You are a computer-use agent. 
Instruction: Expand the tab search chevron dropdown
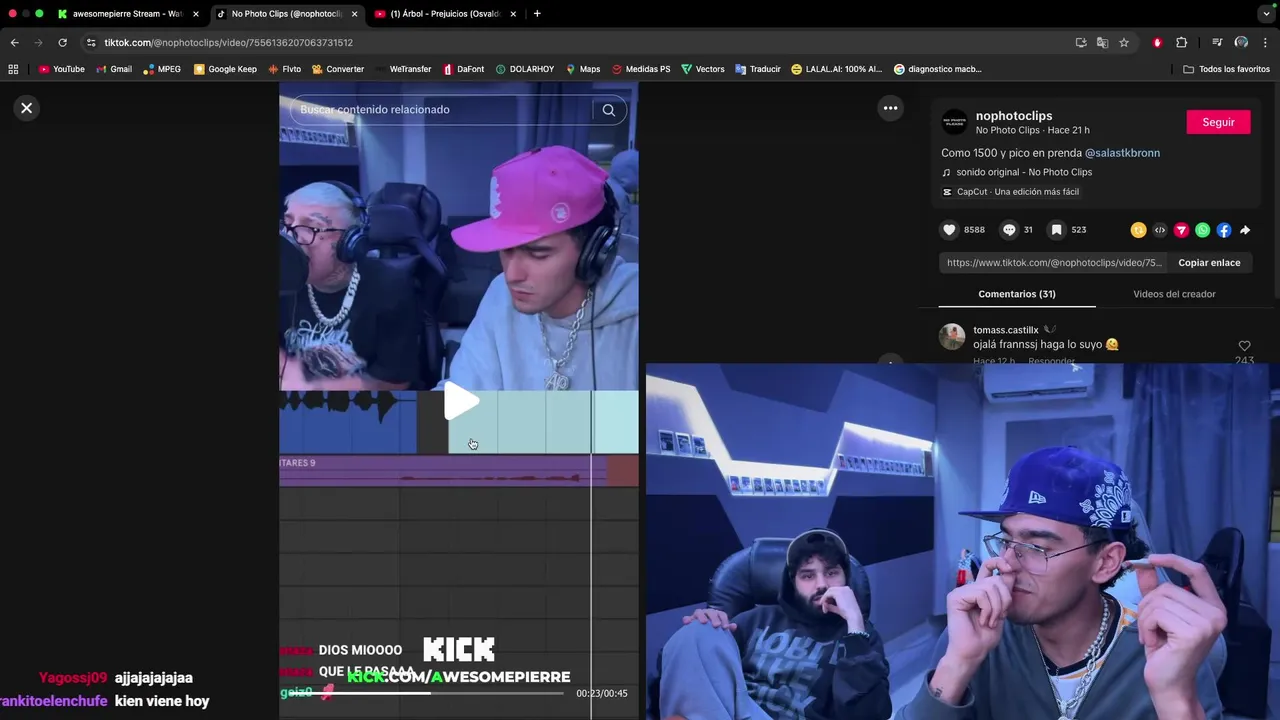point(1266,14)
